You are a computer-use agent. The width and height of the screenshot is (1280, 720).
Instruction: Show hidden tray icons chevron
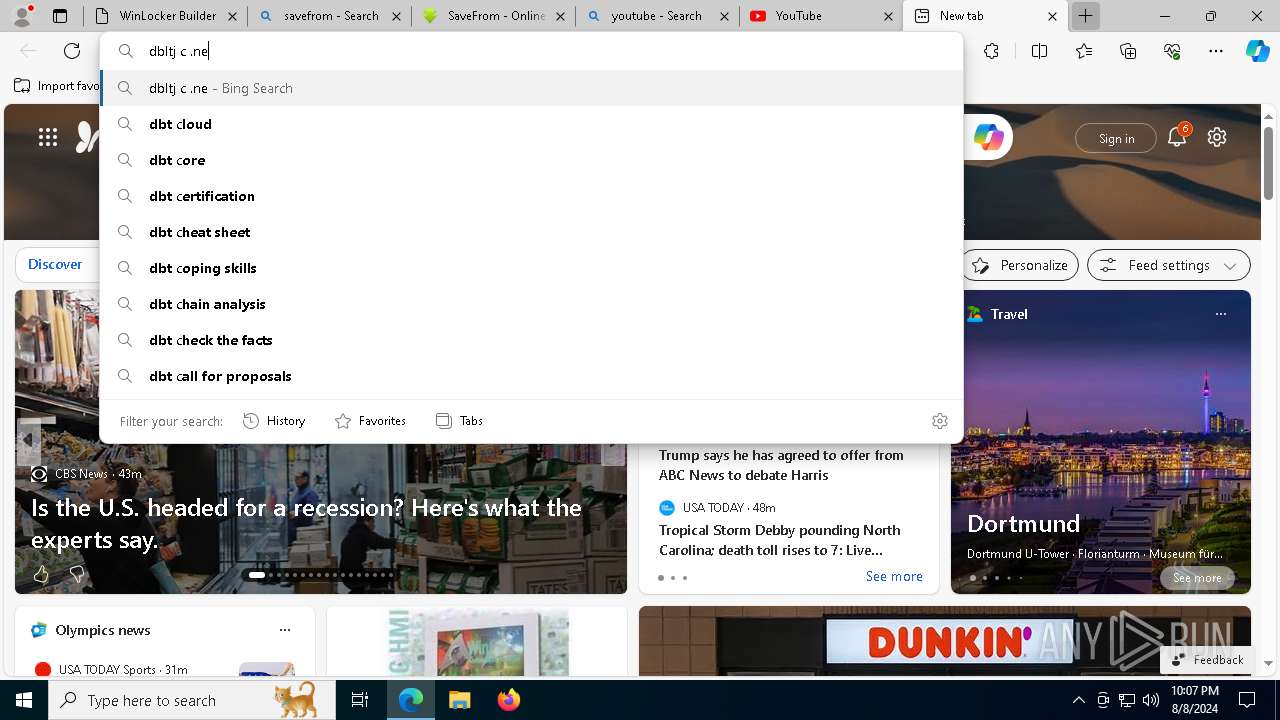(x=1078, y=700)
